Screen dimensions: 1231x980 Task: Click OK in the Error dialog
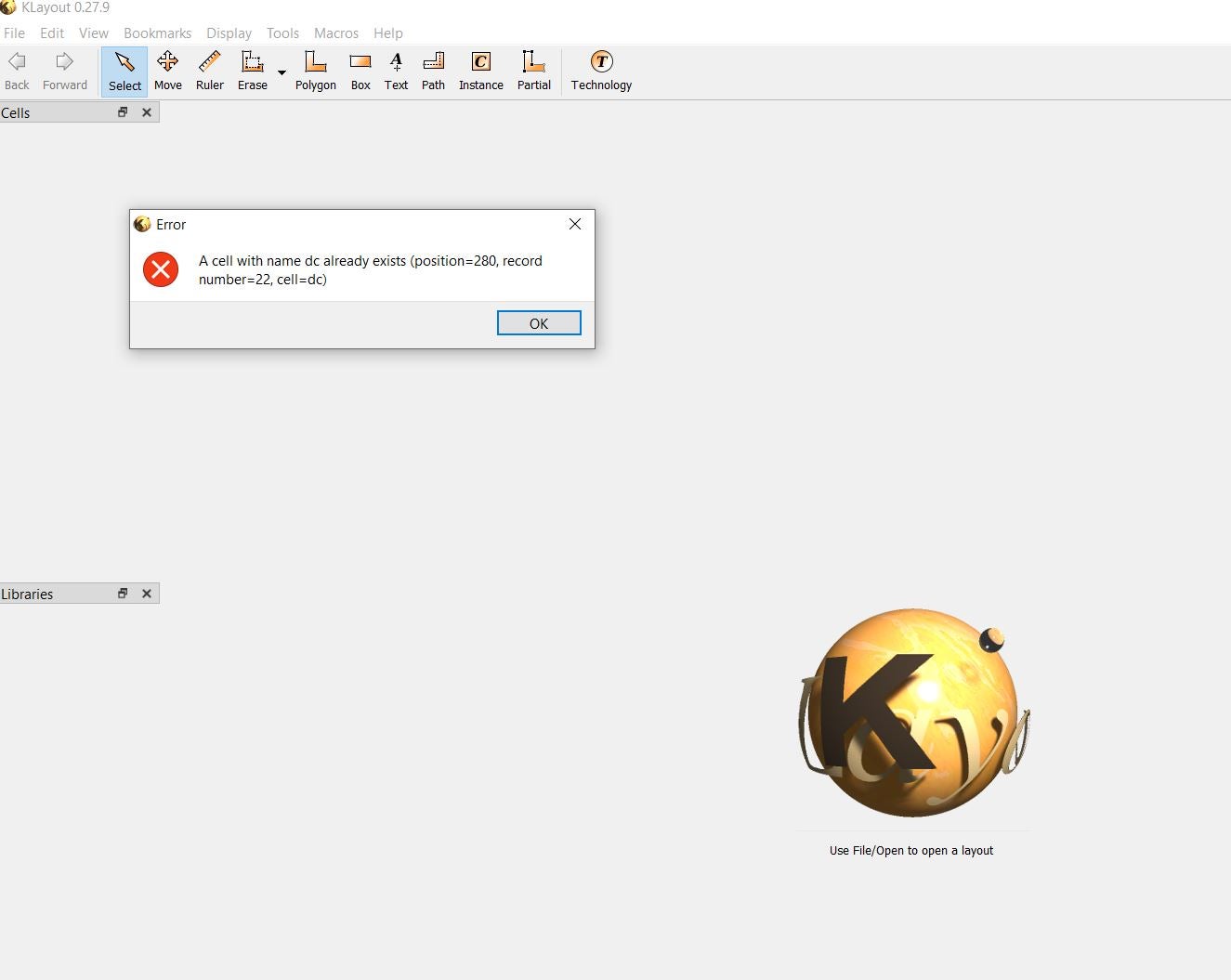[539, 323]
